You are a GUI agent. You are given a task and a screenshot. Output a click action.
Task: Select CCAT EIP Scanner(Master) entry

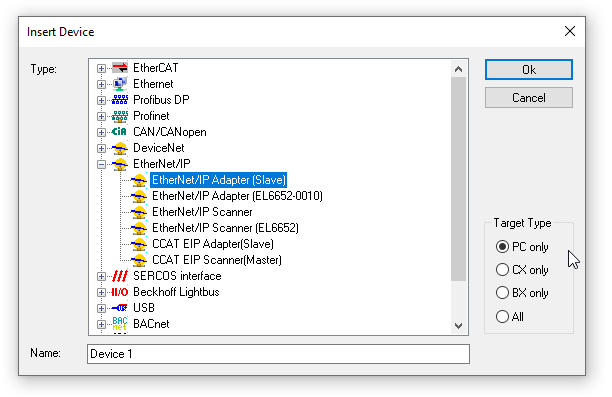pos(217,260)
